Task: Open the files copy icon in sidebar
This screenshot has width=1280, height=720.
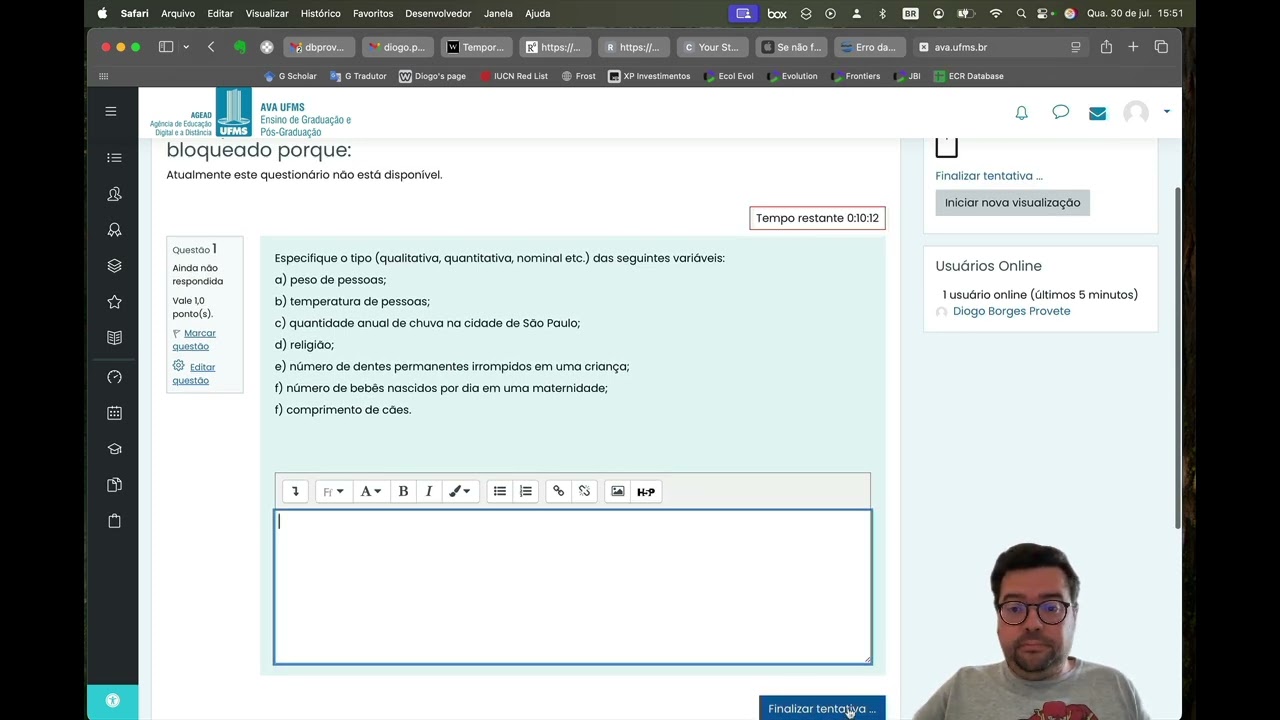Action: click(114, 485)
